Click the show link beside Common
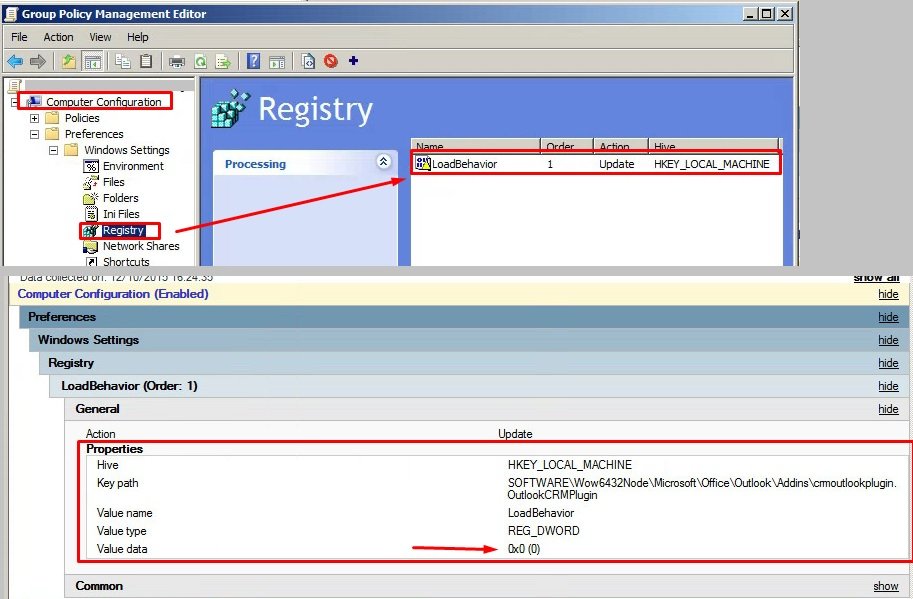 coord(886,586)
